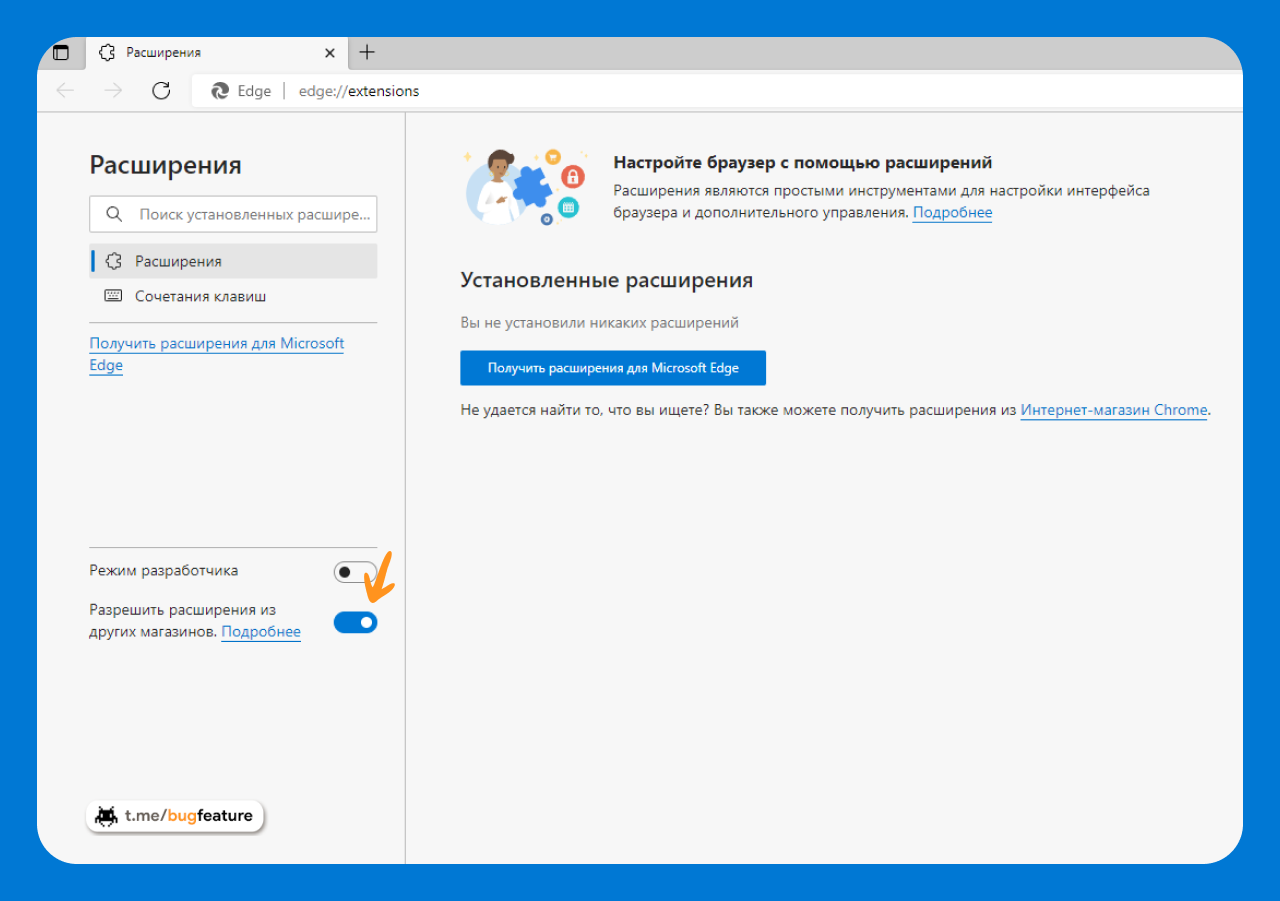Click the blue Получить расширения для Microsoft Edge button

(x=613, y=368)
